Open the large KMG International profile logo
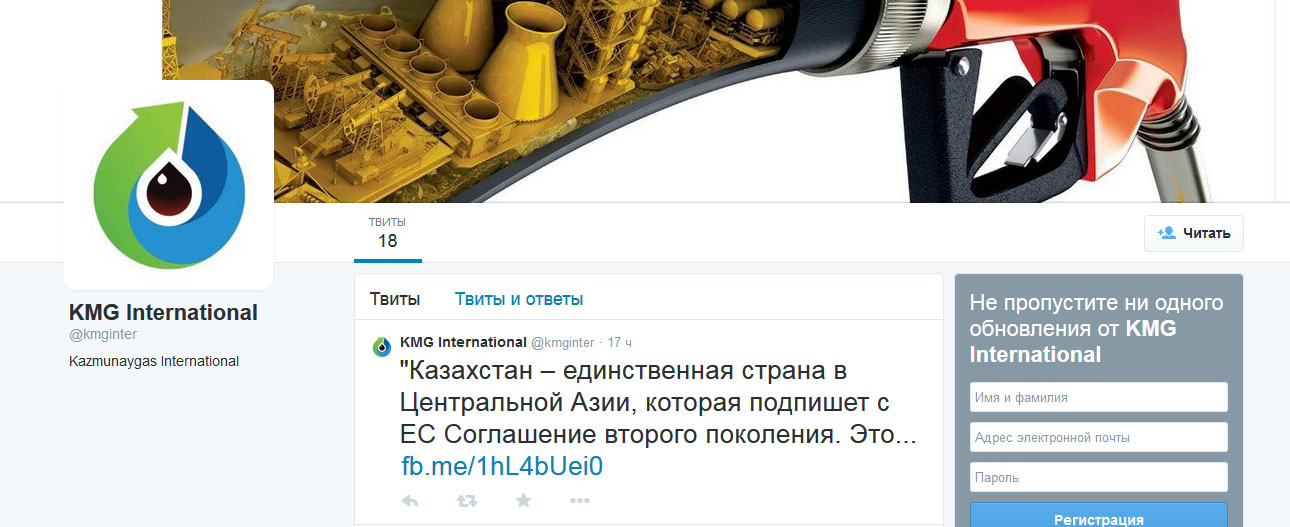Screen dimensions: 1290x527 click(169, 186)
